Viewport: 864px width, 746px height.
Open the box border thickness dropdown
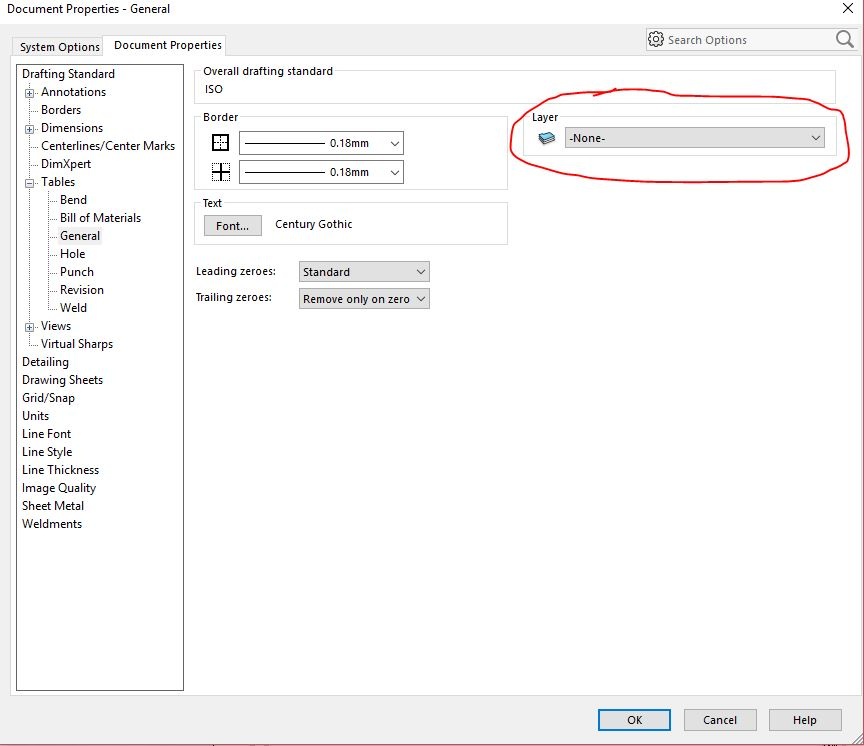tap(321, 143)
